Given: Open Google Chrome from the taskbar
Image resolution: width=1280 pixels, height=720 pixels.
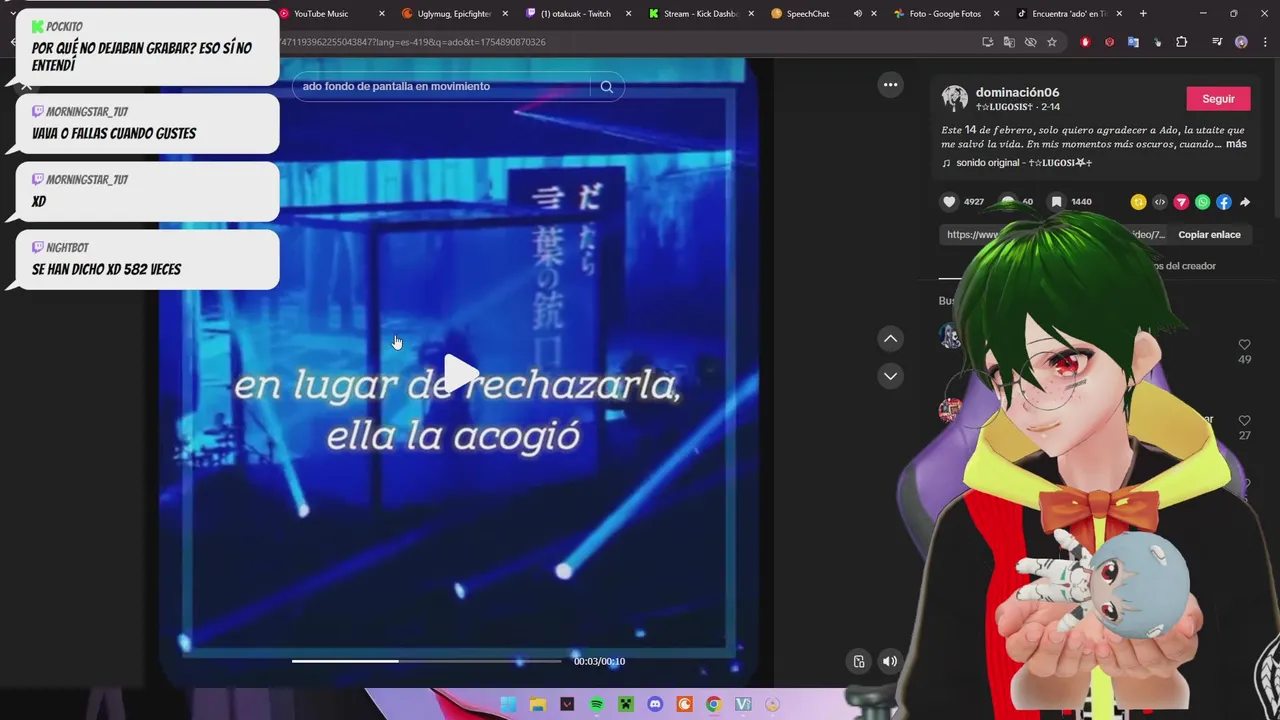Looking at the screenshot, I should (x=713, y=705).
